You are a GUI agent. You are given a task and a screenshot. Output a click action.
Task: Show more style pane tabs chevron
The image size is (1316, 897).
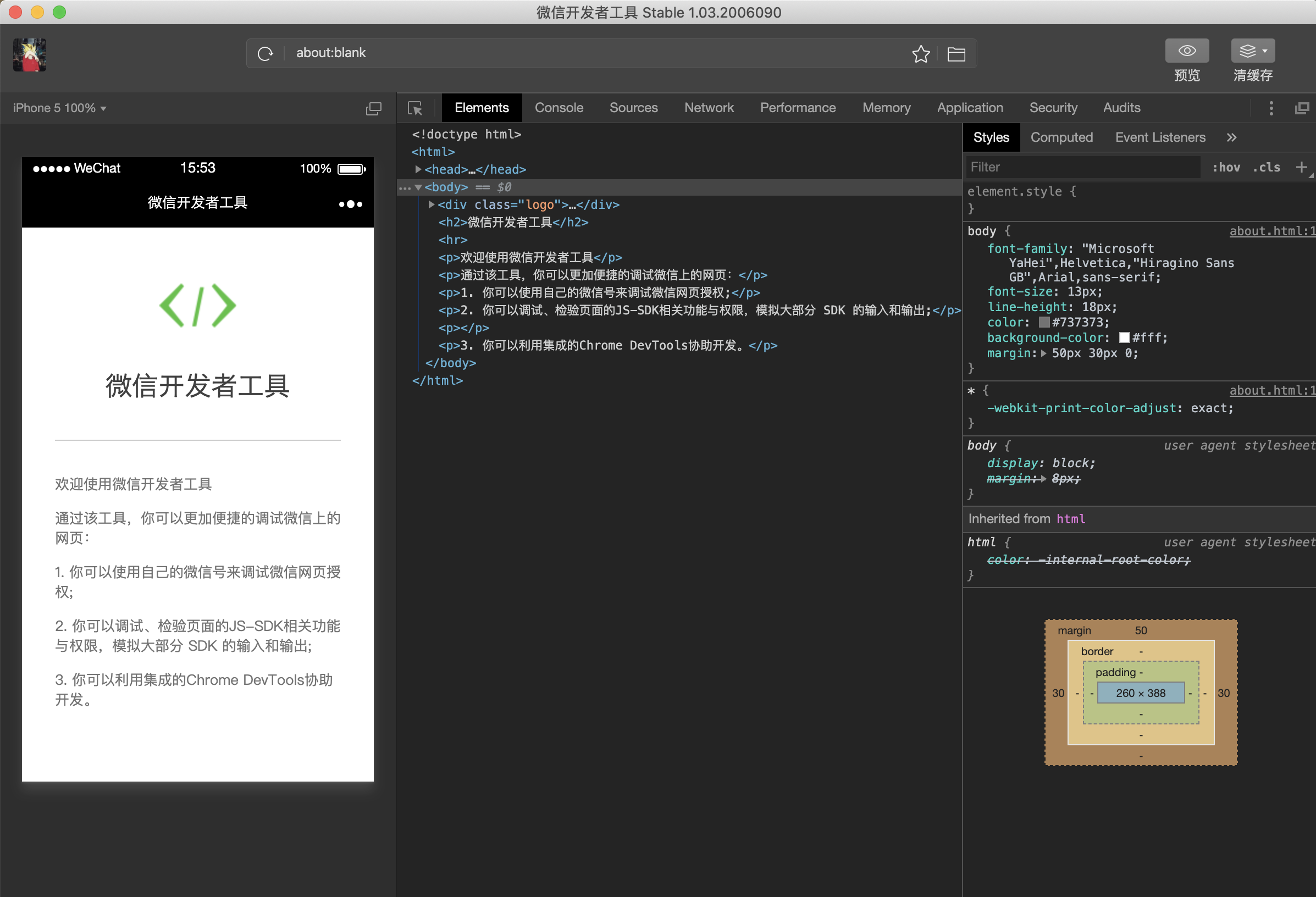[x=1231, y=137]
